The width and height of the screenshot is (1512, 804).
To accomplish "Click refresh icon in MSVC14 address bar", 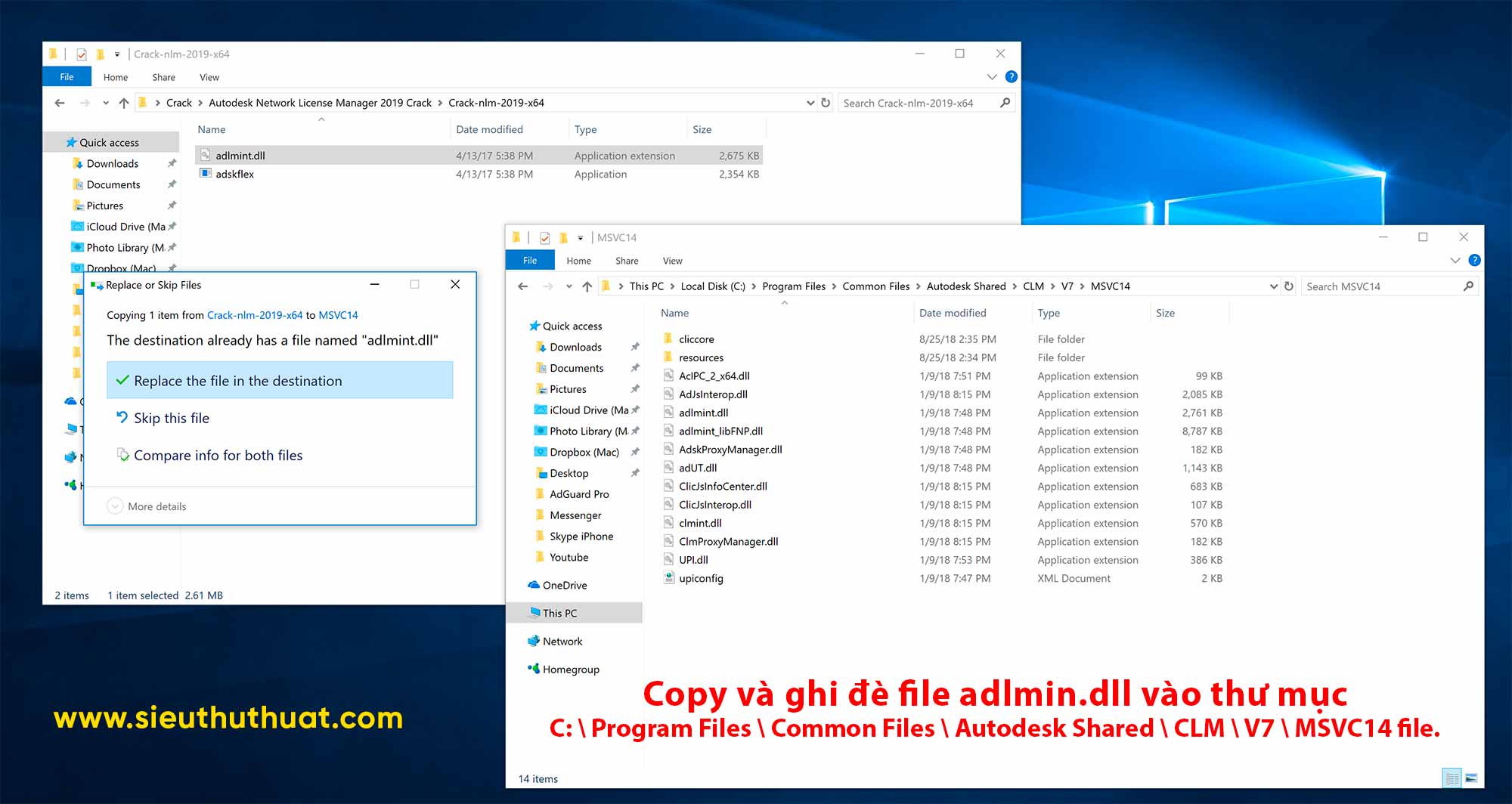I will point(1289,286).
